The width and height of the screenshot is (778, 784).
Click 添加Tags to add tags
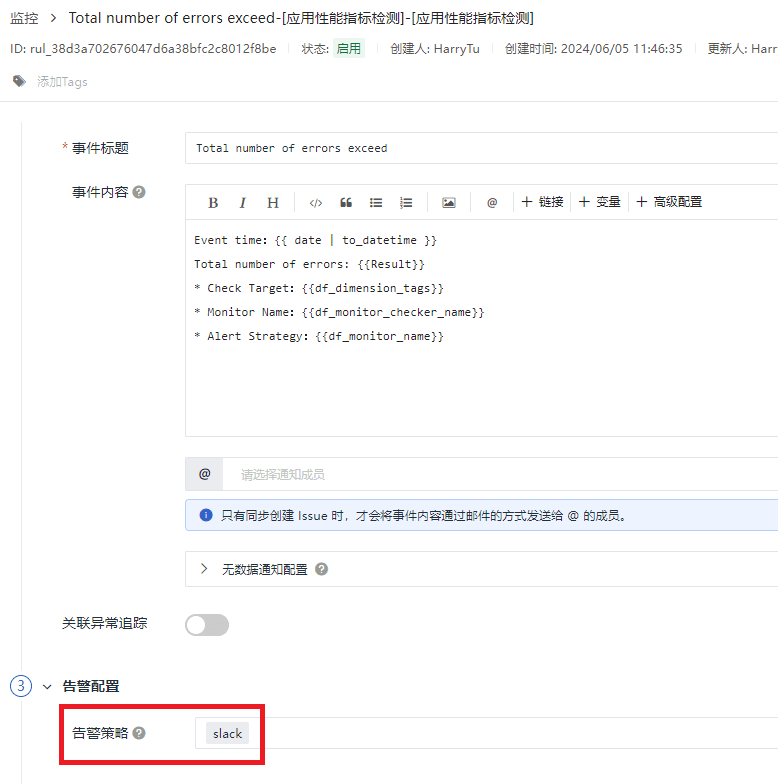[x=62, y=82]
